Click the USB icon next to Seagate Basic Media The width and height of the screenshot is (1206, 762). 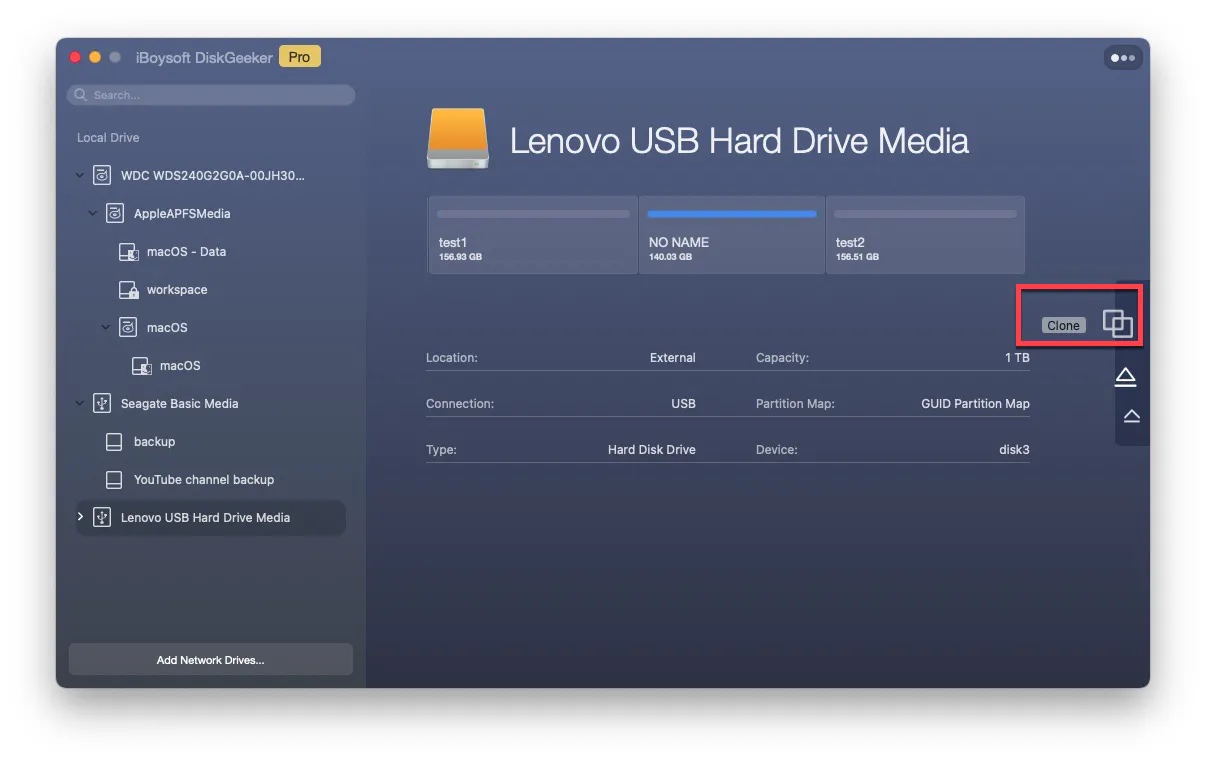101,404
